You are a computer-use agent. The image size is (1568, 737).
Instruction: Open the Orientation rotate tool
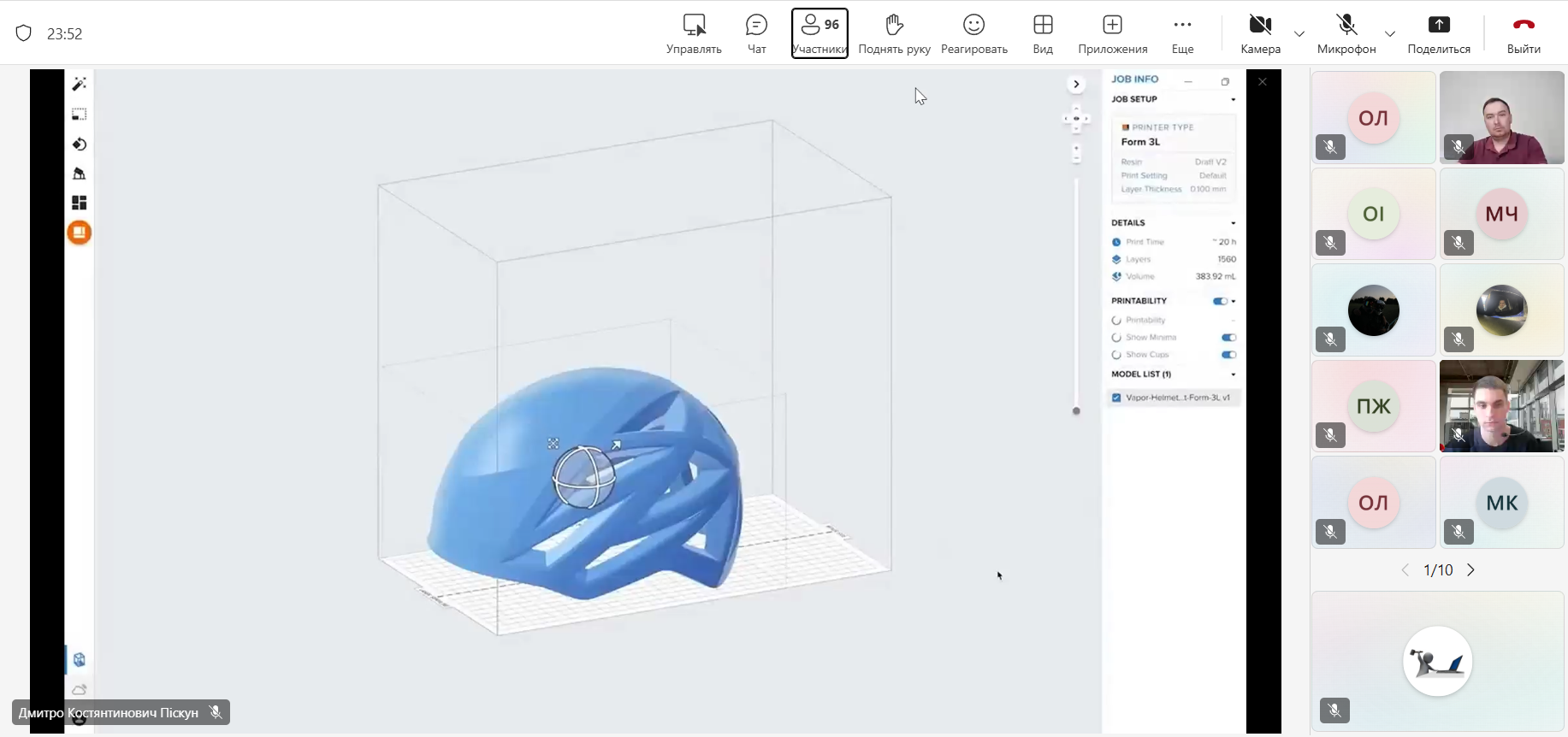(80, 144)
